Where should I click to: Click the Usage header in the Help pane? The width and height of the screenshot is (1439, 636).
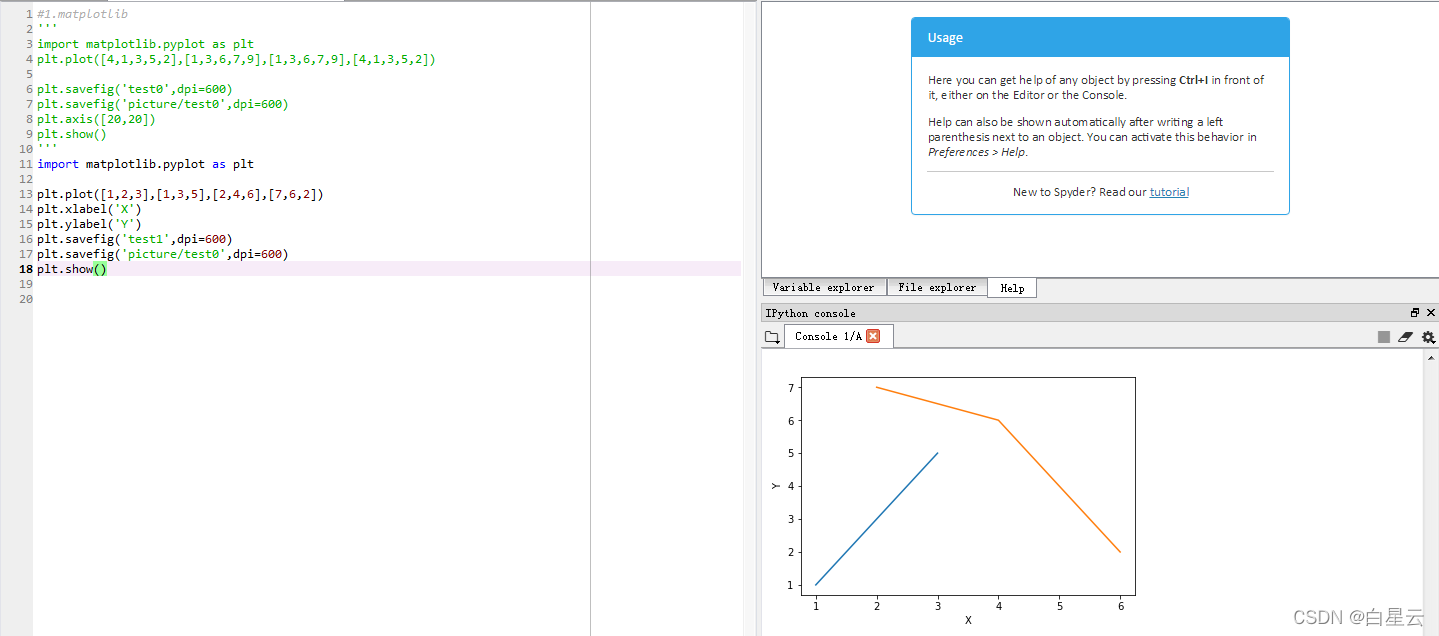pos(1100,37)
